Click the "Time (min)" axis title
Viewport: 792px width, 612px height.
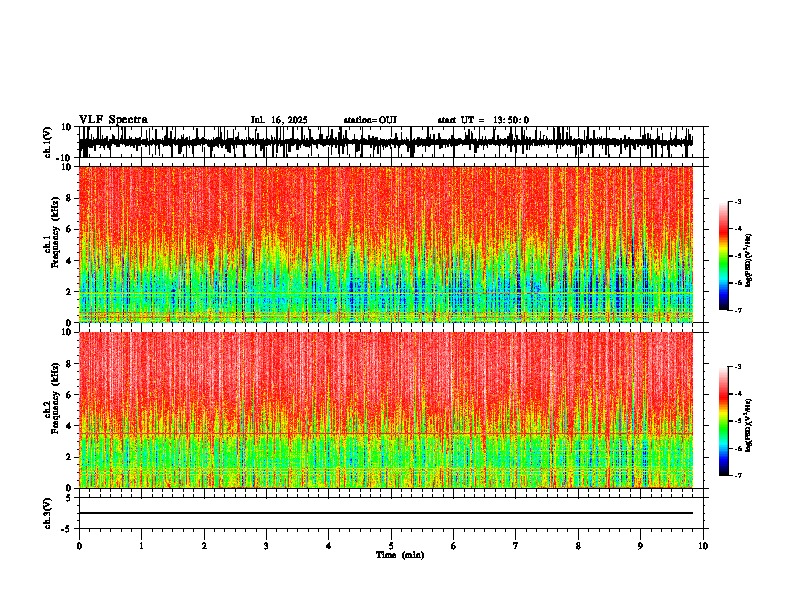click(x=400, y=555)
